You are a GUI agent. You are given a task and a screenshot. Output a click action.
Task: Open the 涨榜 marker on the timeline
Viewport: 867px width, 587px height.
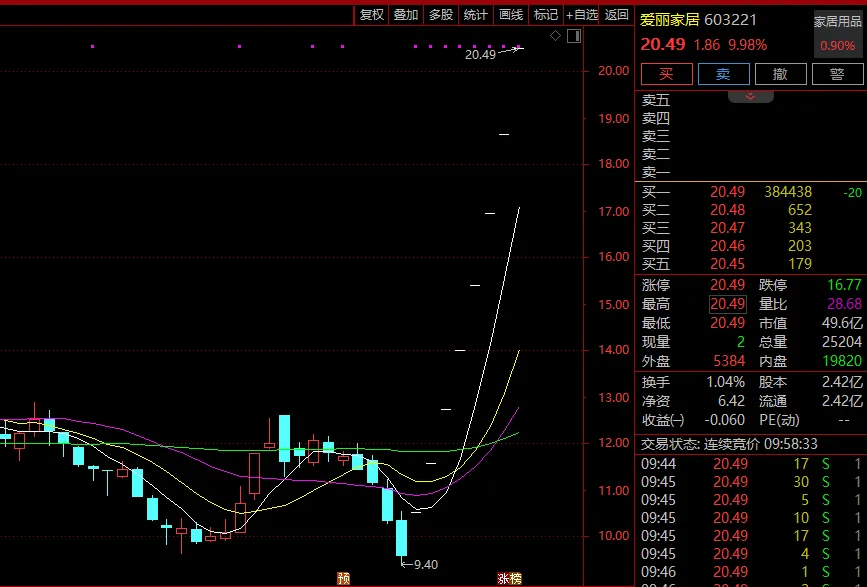click(509, 579)
